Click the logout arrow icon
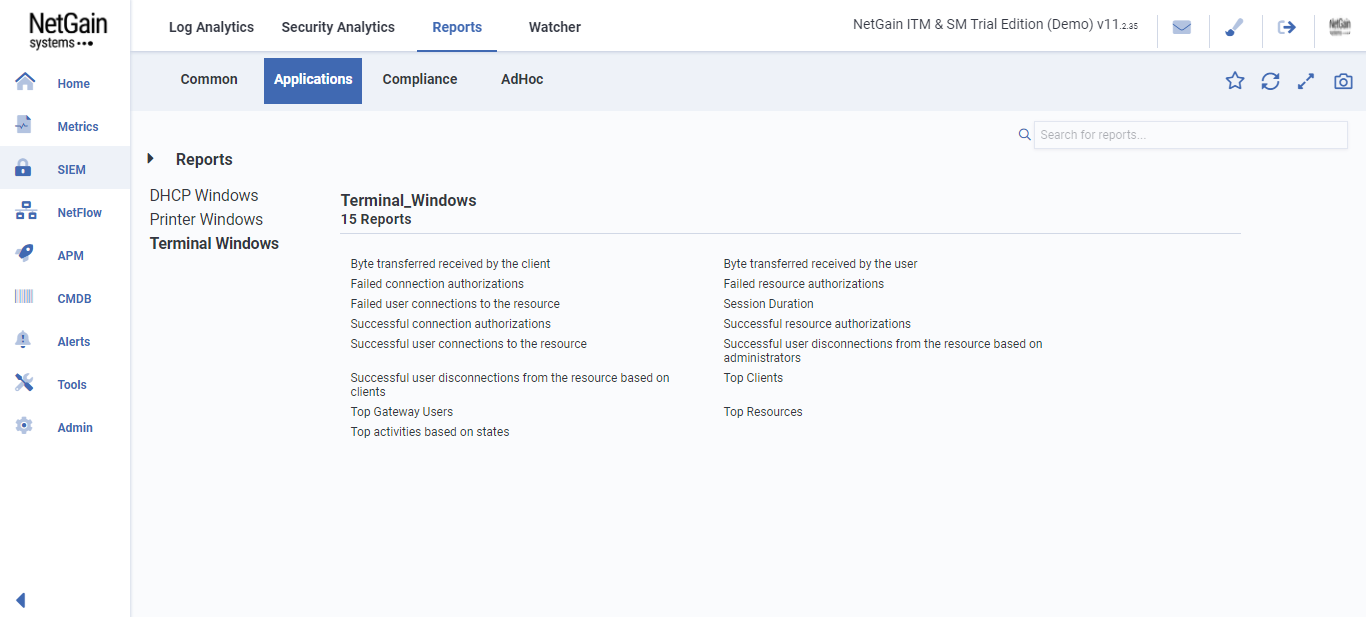The height and width of the screenshot is (617, 1366). click(x=1287, y=28)
